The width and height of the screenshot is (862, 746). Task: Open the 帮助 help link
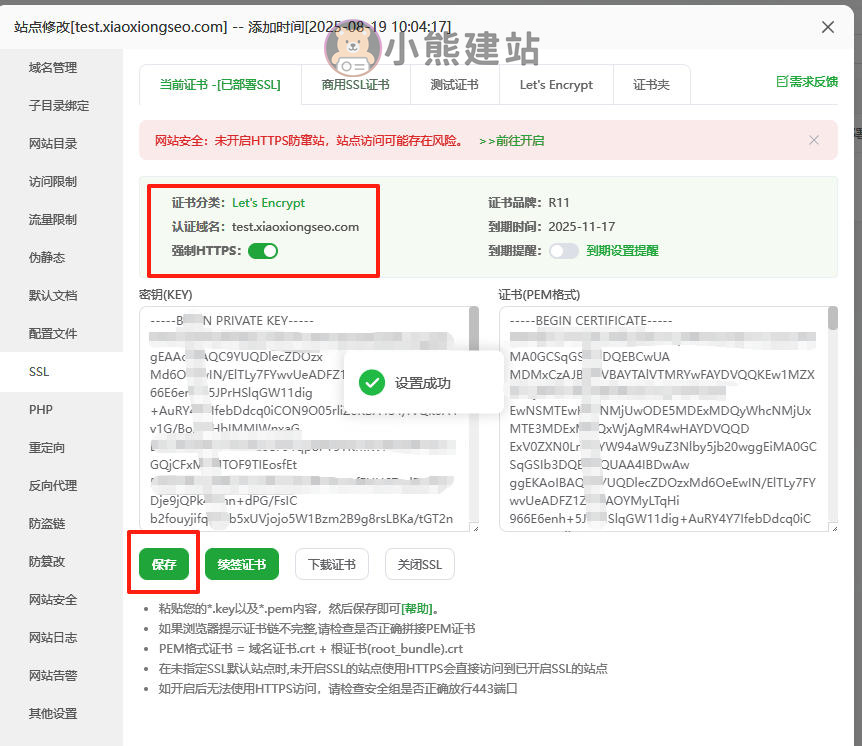click(x=418, y=608)
